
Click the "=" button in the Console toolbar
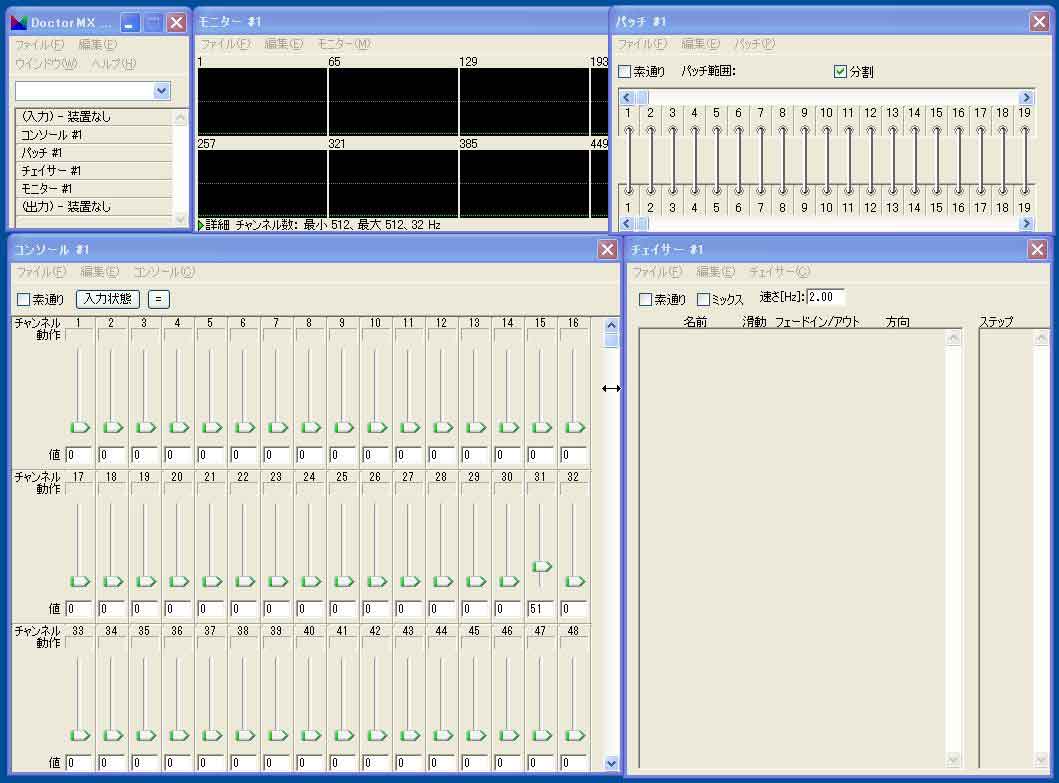159,299
